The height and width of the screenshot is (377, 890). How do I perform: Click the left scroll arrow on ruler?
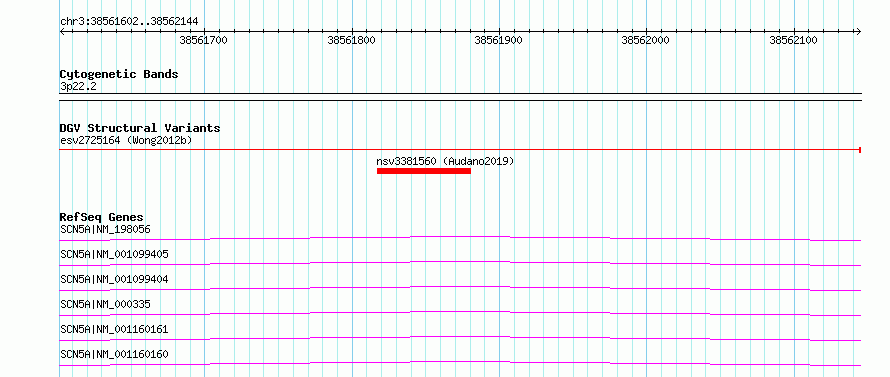click(x=62, y=32)
